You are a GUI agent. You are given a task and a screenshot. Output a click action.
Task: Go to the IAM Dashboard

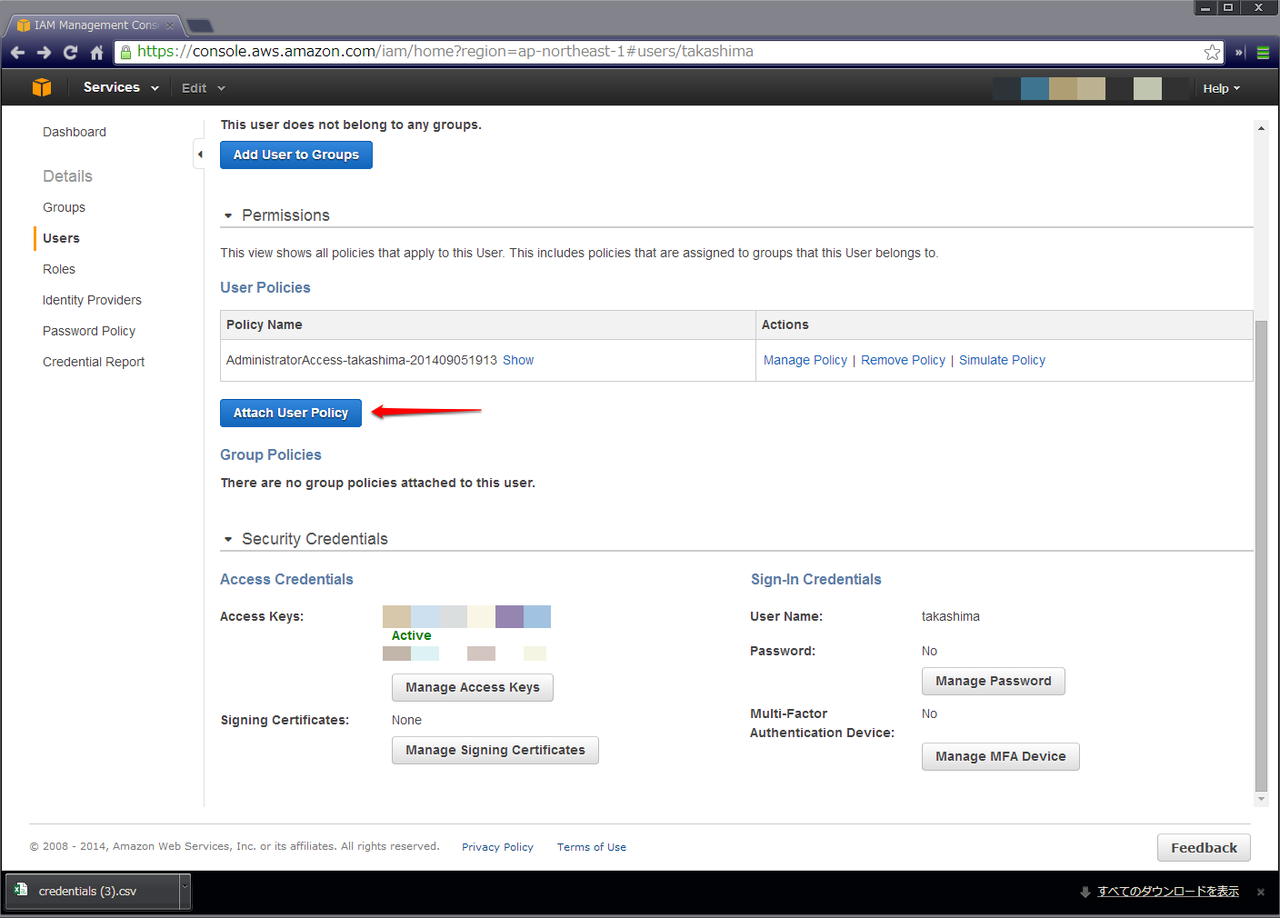pos(74,132)
